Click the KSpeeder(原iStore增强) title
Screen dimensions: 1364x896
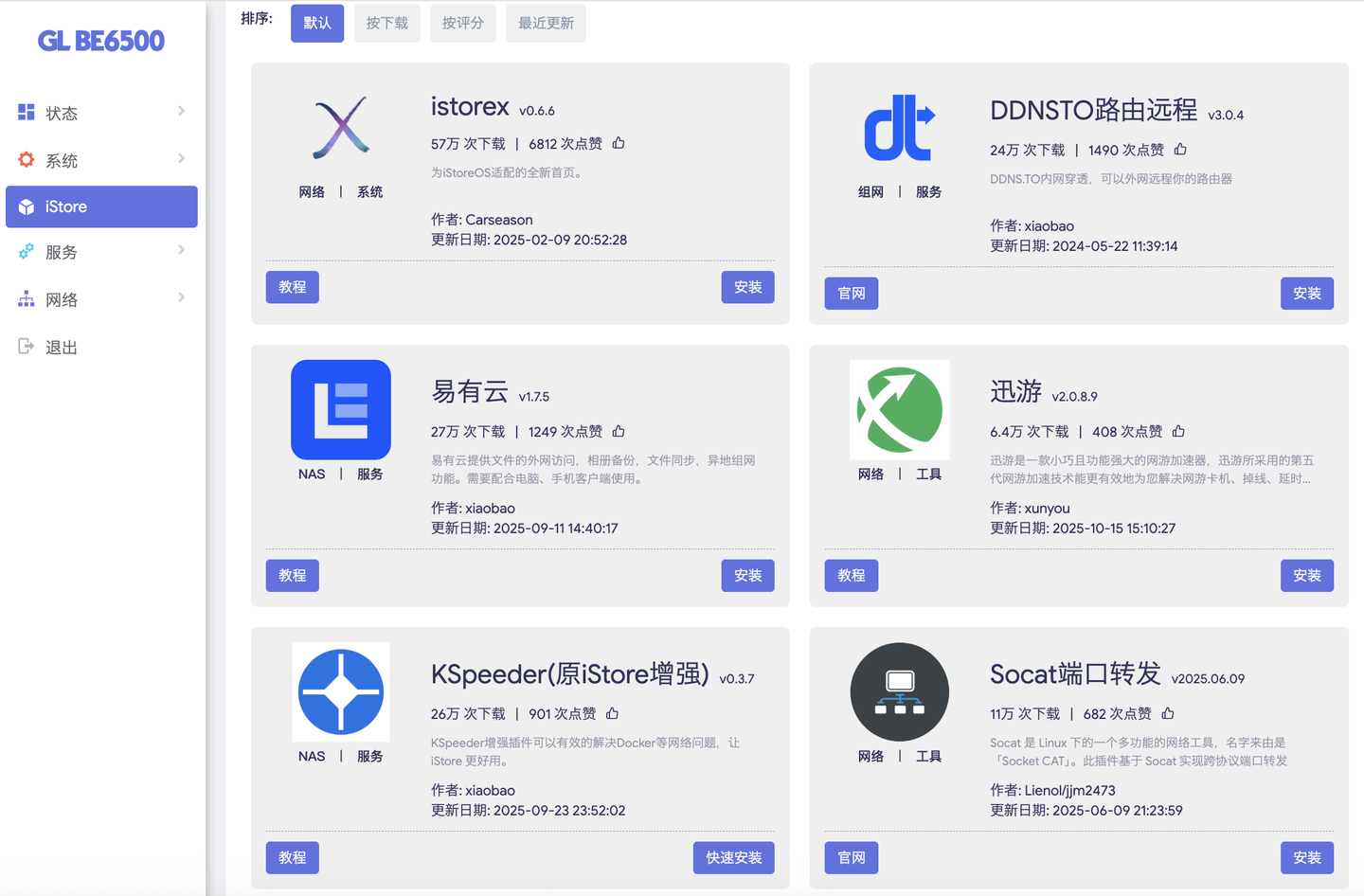pyautogui.click(x=570, y=673)
